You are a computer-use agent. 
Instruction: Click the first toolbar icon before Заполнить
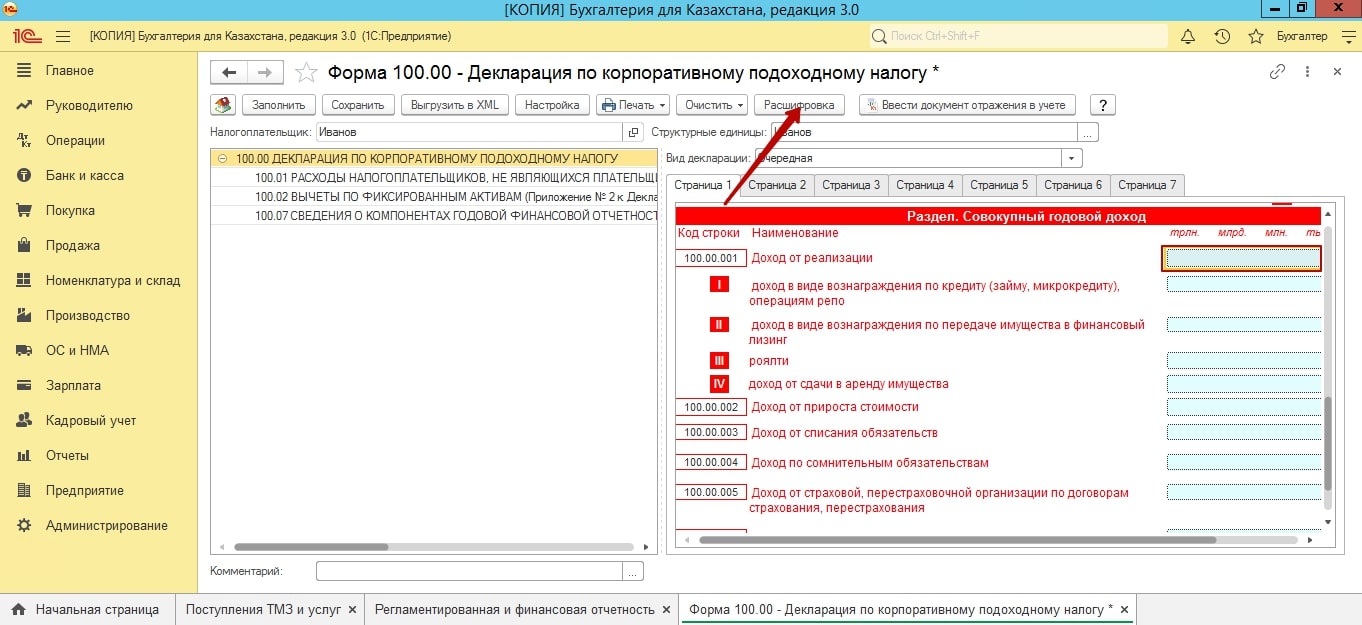click(223, 105)
